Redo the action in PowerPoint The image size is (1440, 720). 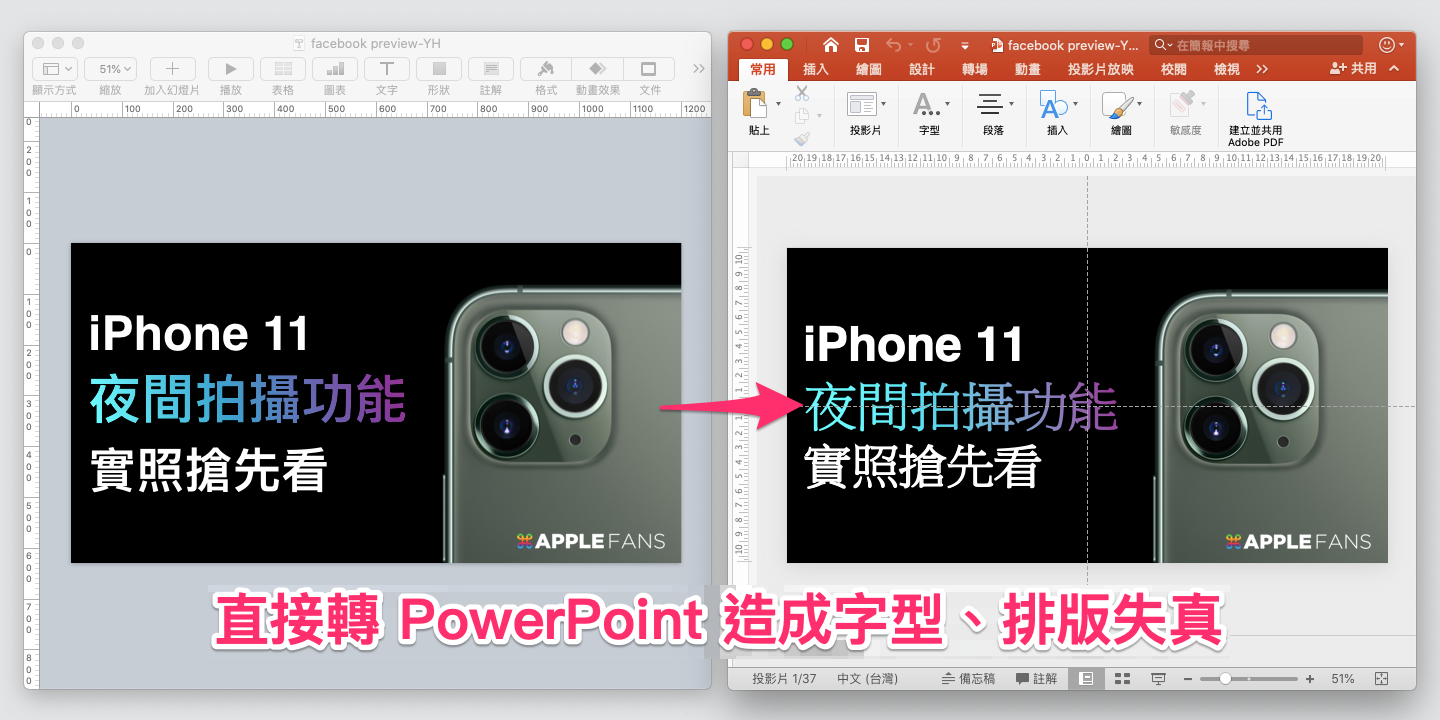coord(933,45)
